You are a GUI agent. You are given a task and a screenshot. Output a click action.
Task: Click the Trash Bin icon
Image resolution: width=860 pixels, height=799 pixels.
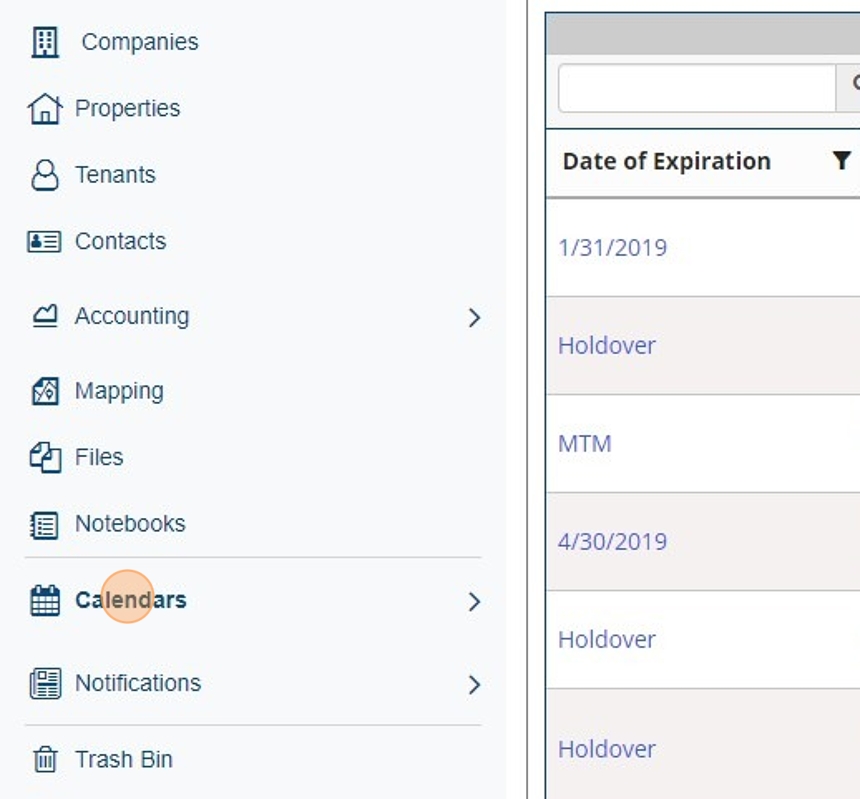45,760
